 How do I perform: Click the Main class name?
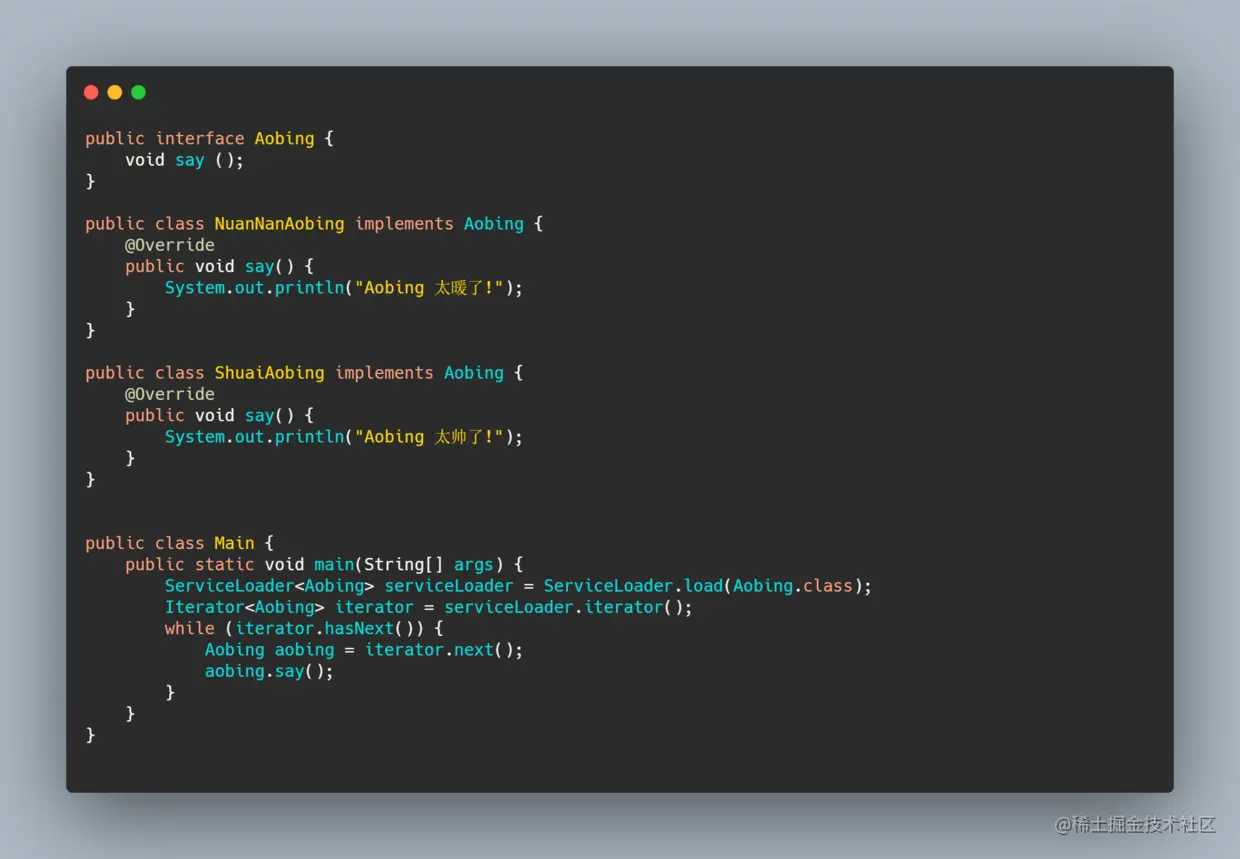coord(234,543)
